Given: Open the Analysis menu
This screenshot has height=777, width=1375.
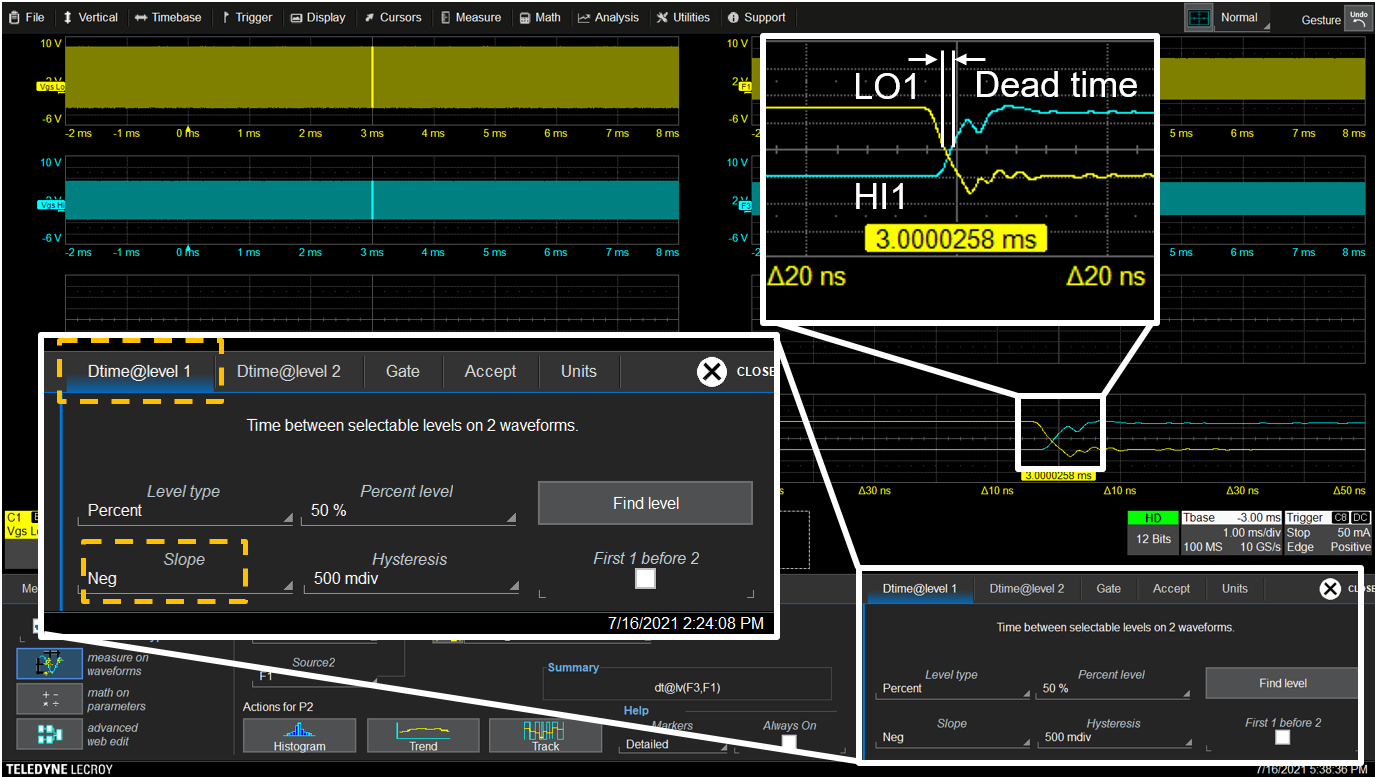Looking at the screenshot, I should tap(607, 16).
